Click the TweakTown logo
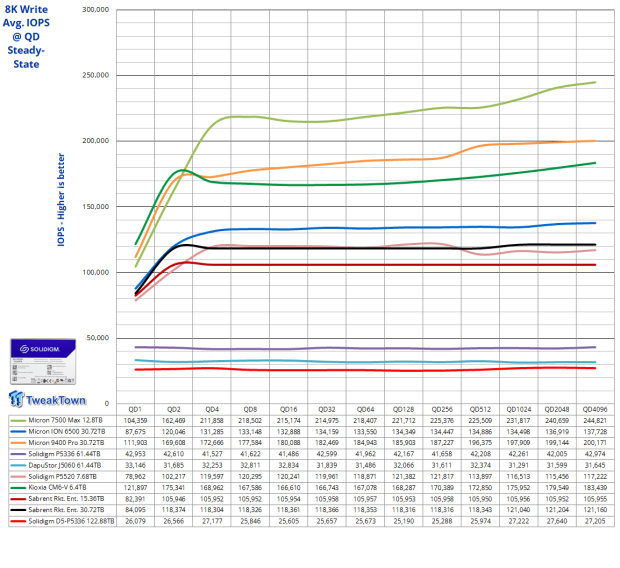This screenshot has width=620, height=568. (x=47, y=399)
